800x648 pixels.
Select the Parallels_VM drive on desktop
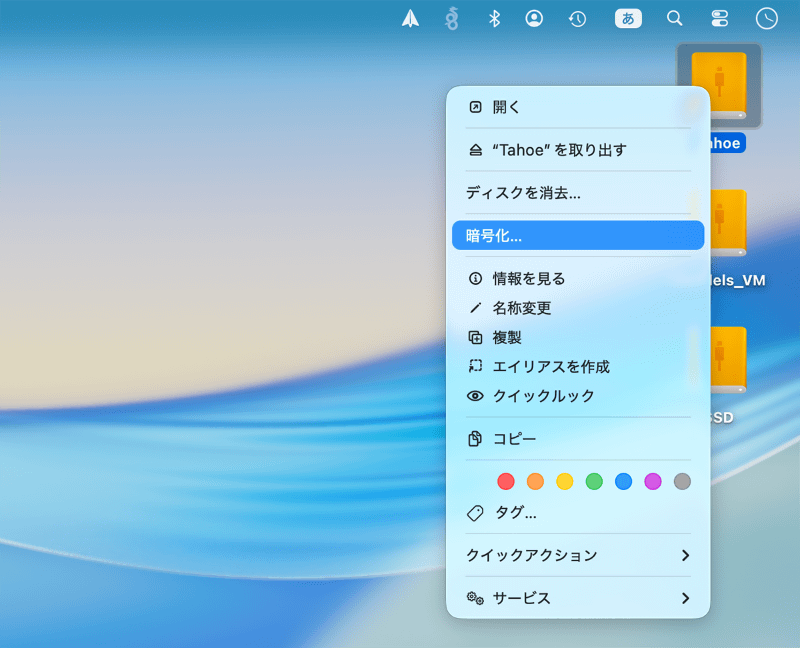pos(729,223)
